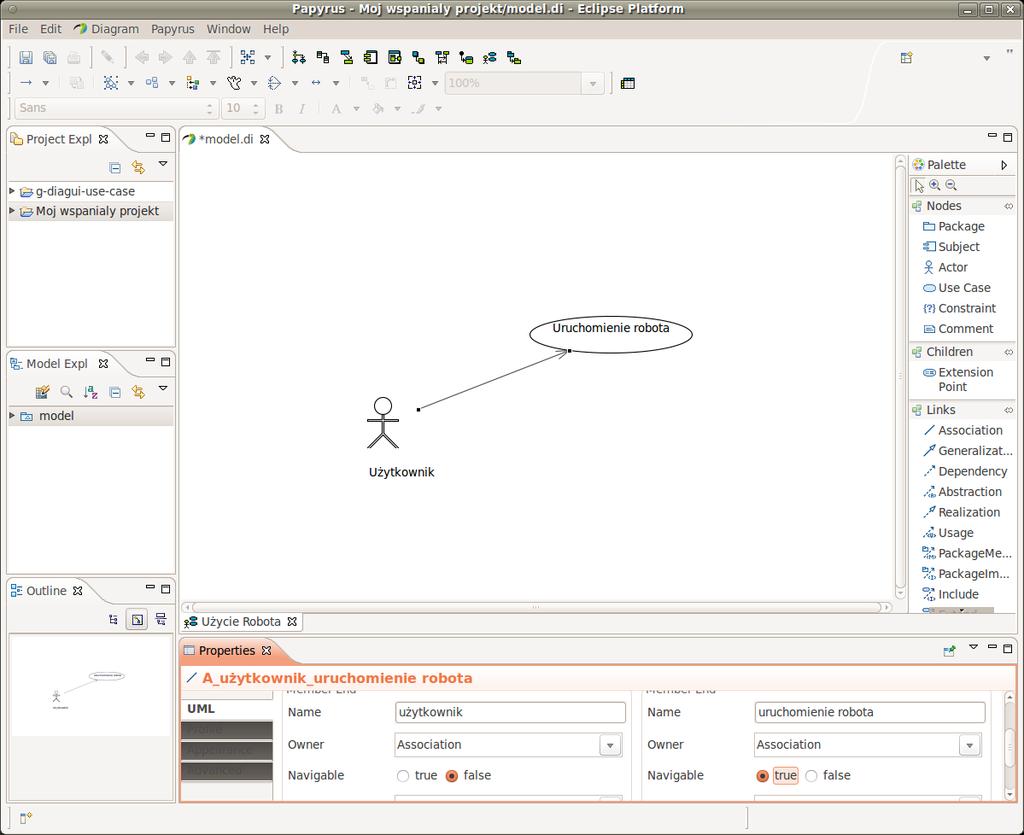Open the uruchomienie robota Owner dropdown
Screen dimensions: 1024x835
tap(970, 745)
